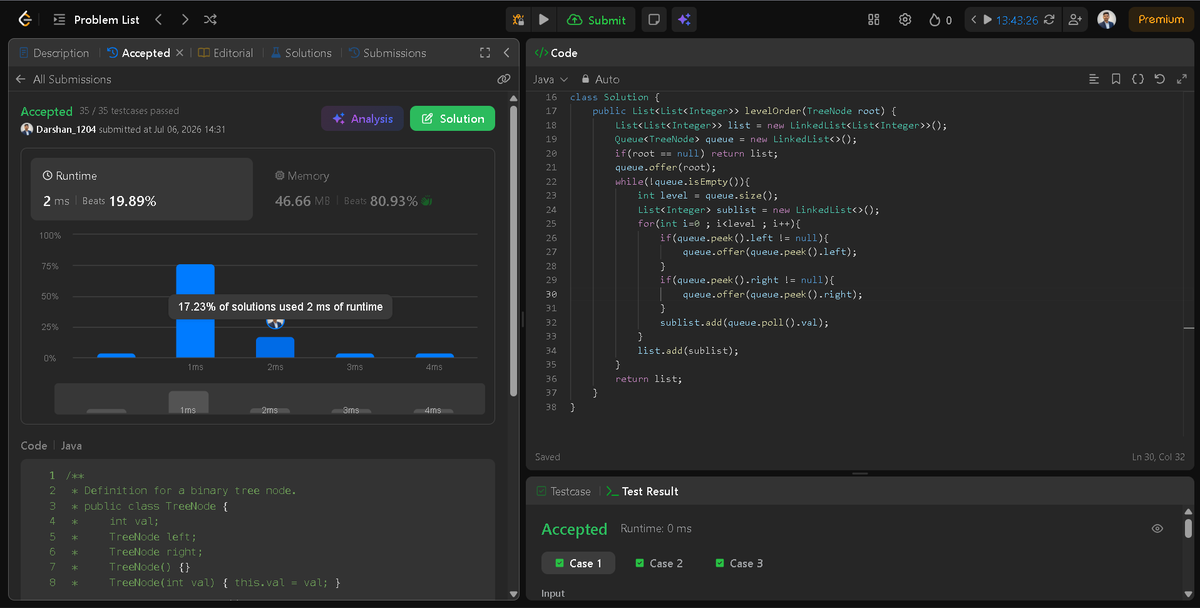Click the 3ms handle in mini chart

pyautogui.click(x=351, y=411)
